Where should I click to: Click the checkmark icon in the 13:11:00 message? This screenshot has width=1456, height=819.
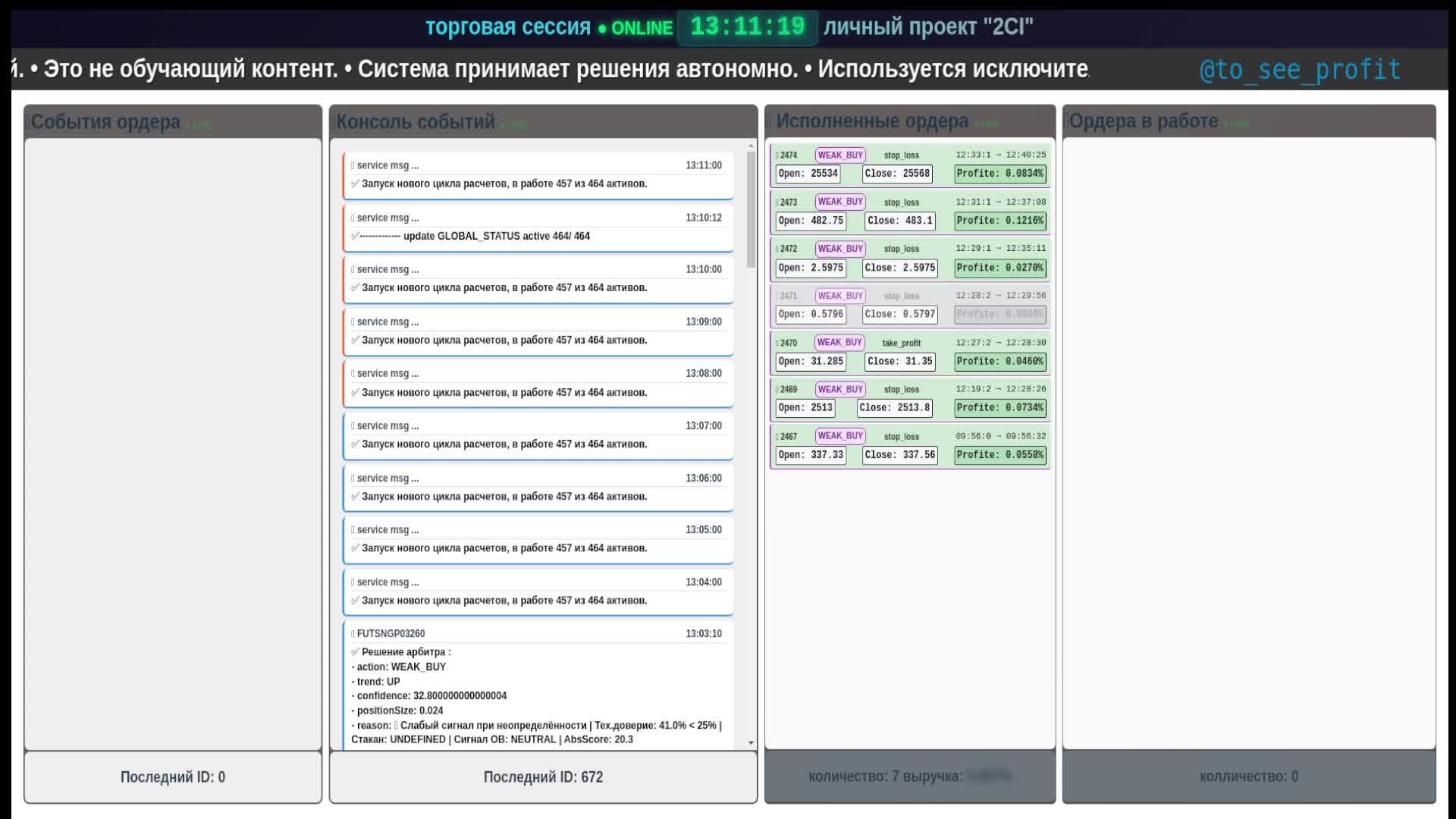coord(355,184)
